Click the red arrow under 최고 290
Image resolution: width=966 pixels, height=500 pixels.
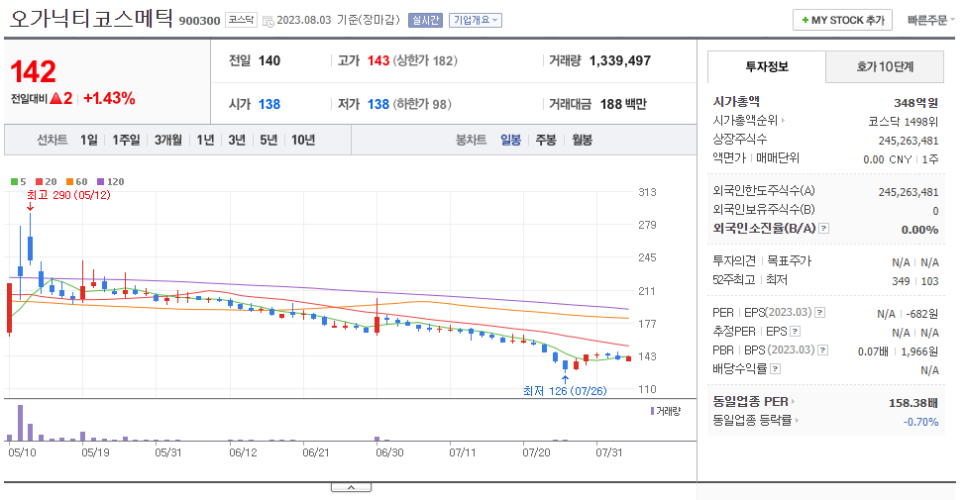pos(30,207)
